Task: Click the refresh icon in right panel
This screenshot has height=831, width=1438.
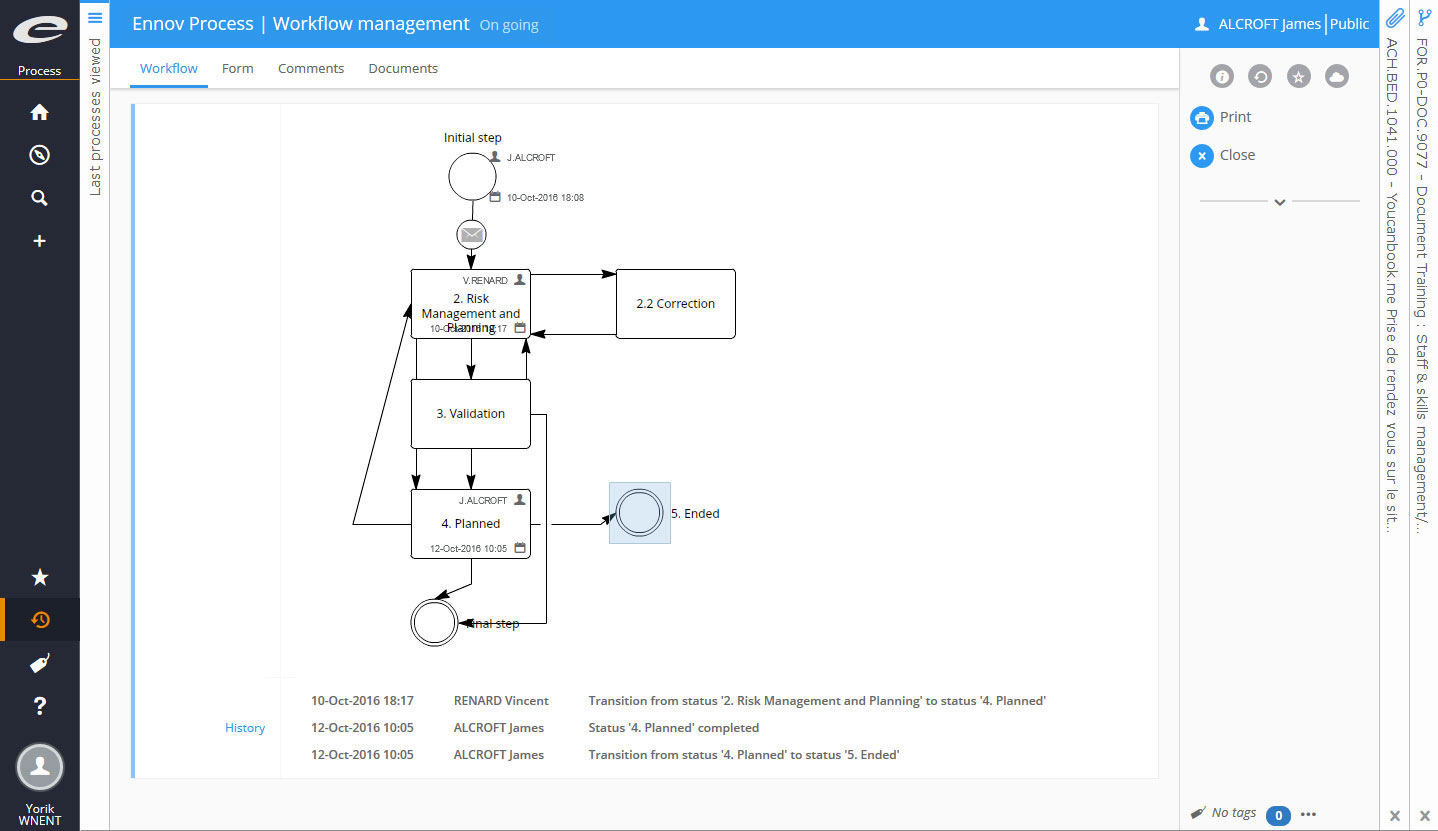Action: tap(1260, 76)
